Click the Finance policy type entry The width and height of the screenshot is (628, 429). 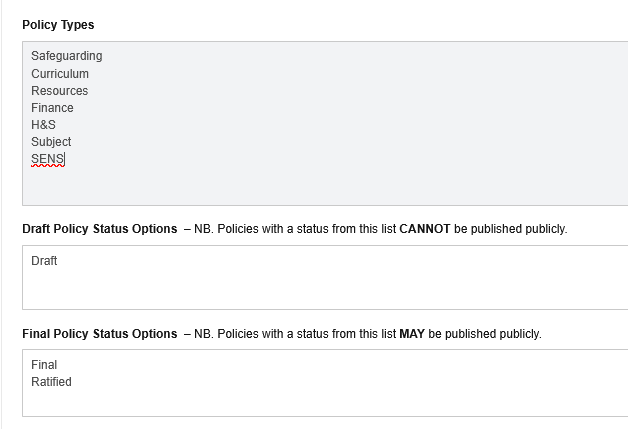pos(52,108)
